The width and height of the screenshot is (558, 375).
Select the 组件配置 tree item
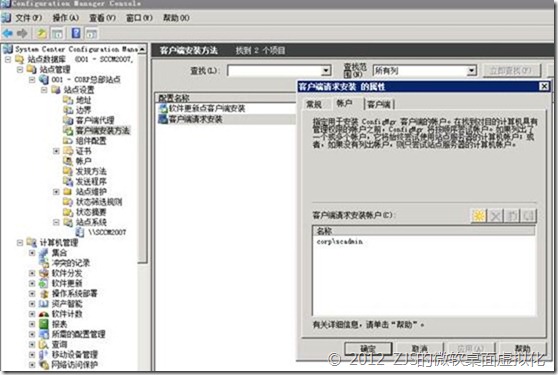pyautogui.click(x=91, y=141)
